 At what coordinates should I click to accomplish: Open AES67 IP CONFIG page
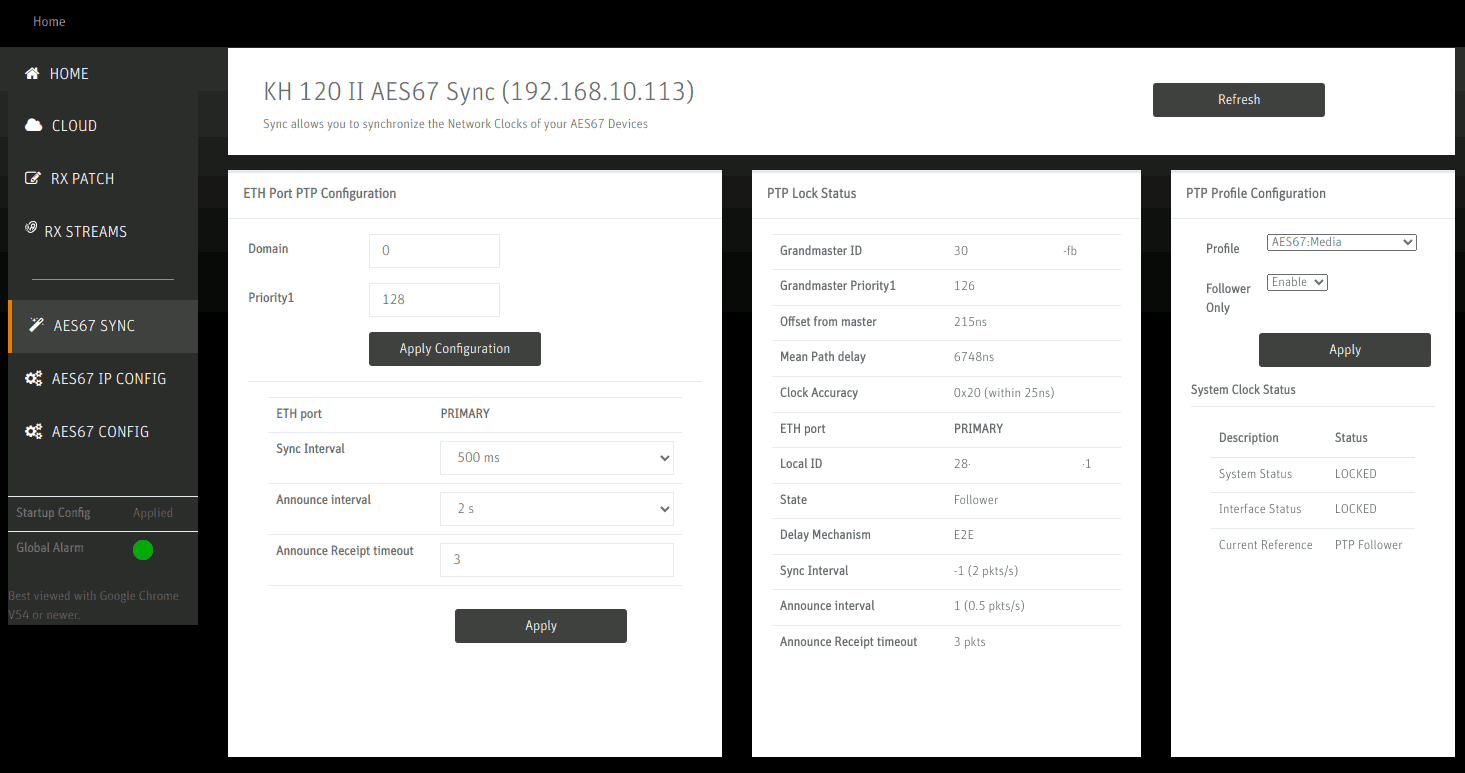(103, 379)
